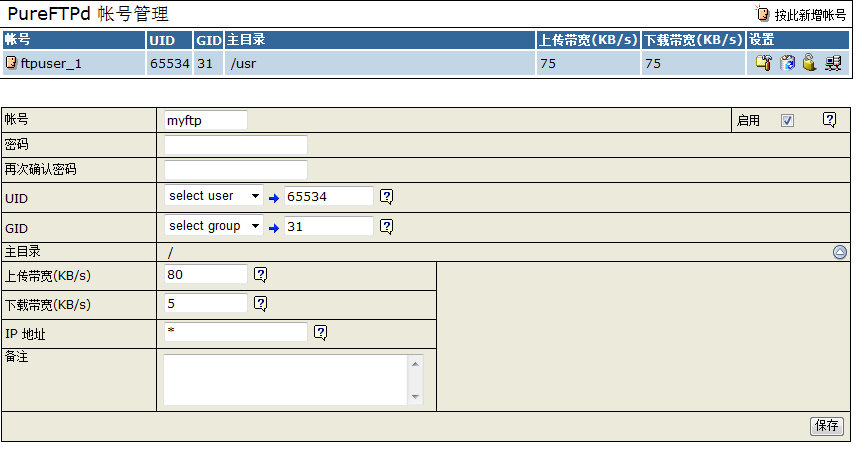Viewport: 867px width, 456px height.
Task: Click the 密码 password input field
Action: click(236, 145)
